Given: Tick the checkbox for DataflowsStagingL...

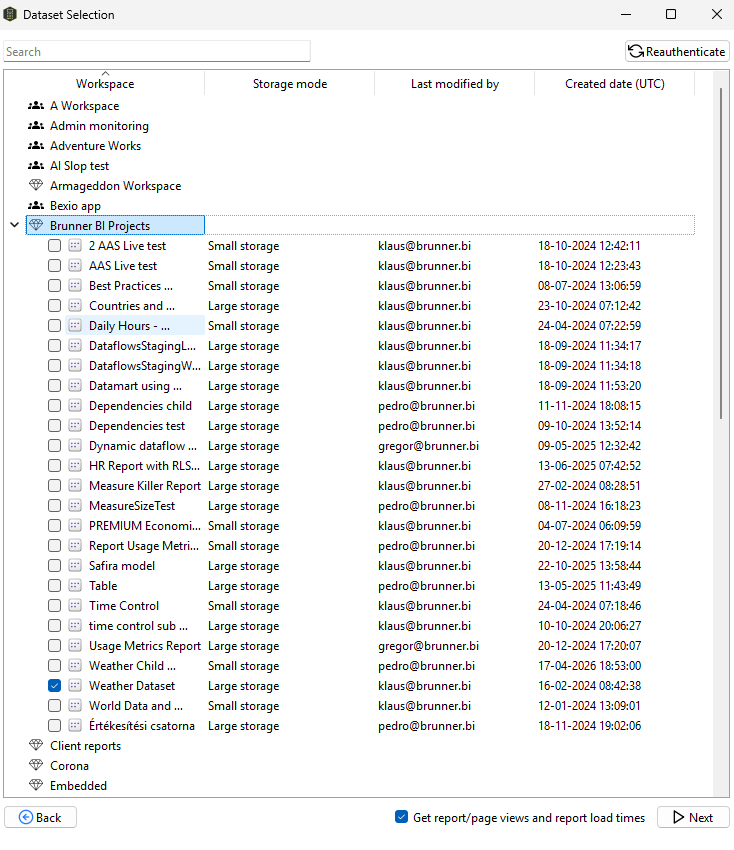Looking at the screenshot, I should click(54, 345).
